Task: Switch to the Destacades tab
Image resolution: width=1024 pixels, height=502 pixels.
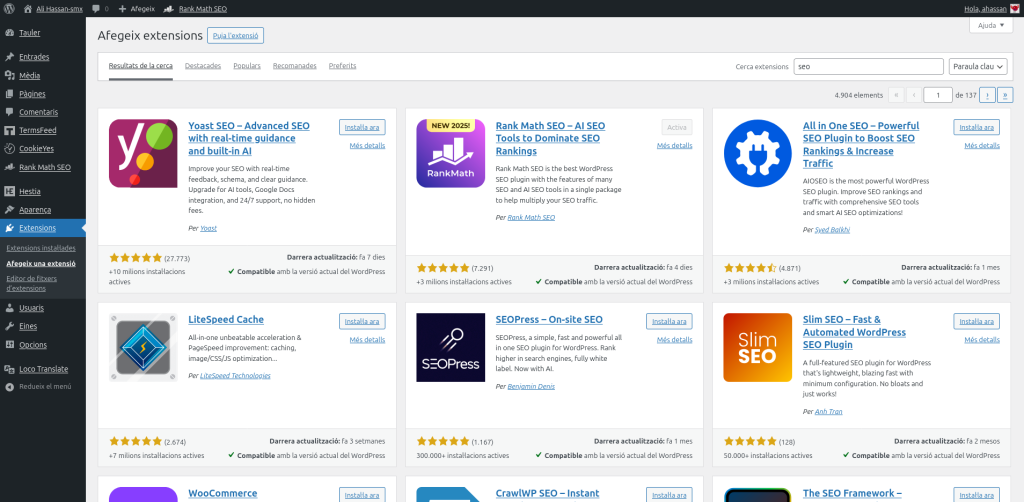Action: [x=203, y=66]
